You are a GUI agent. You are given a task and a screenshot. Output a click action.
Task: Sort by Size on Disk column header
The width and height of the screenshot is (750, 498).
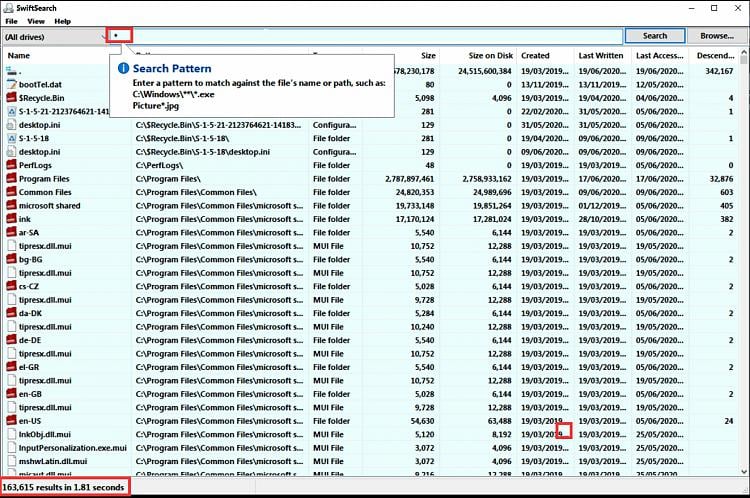tap(491, 55)
